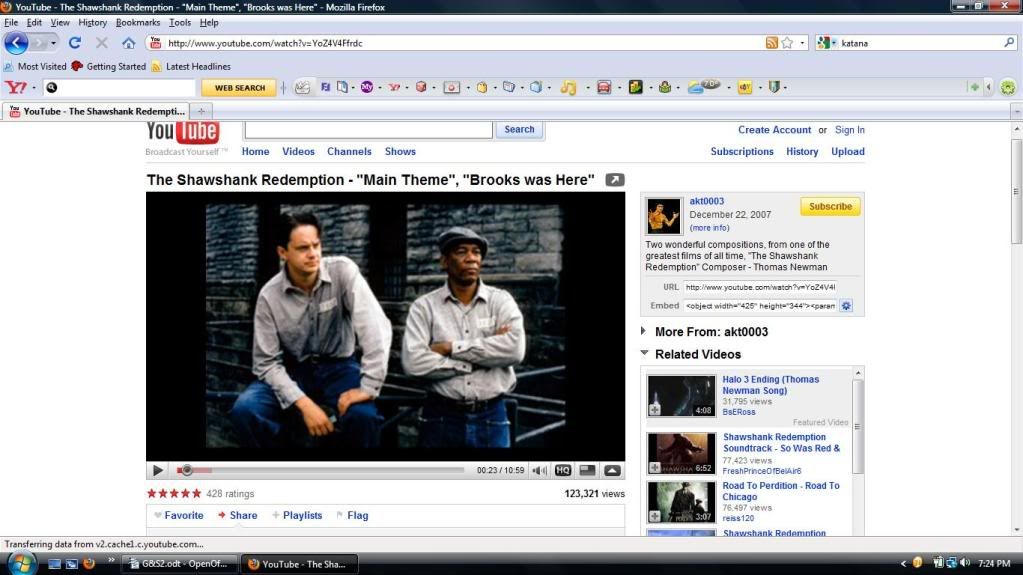
Task: Bookmark this page with the star icon
Action: 787,43
